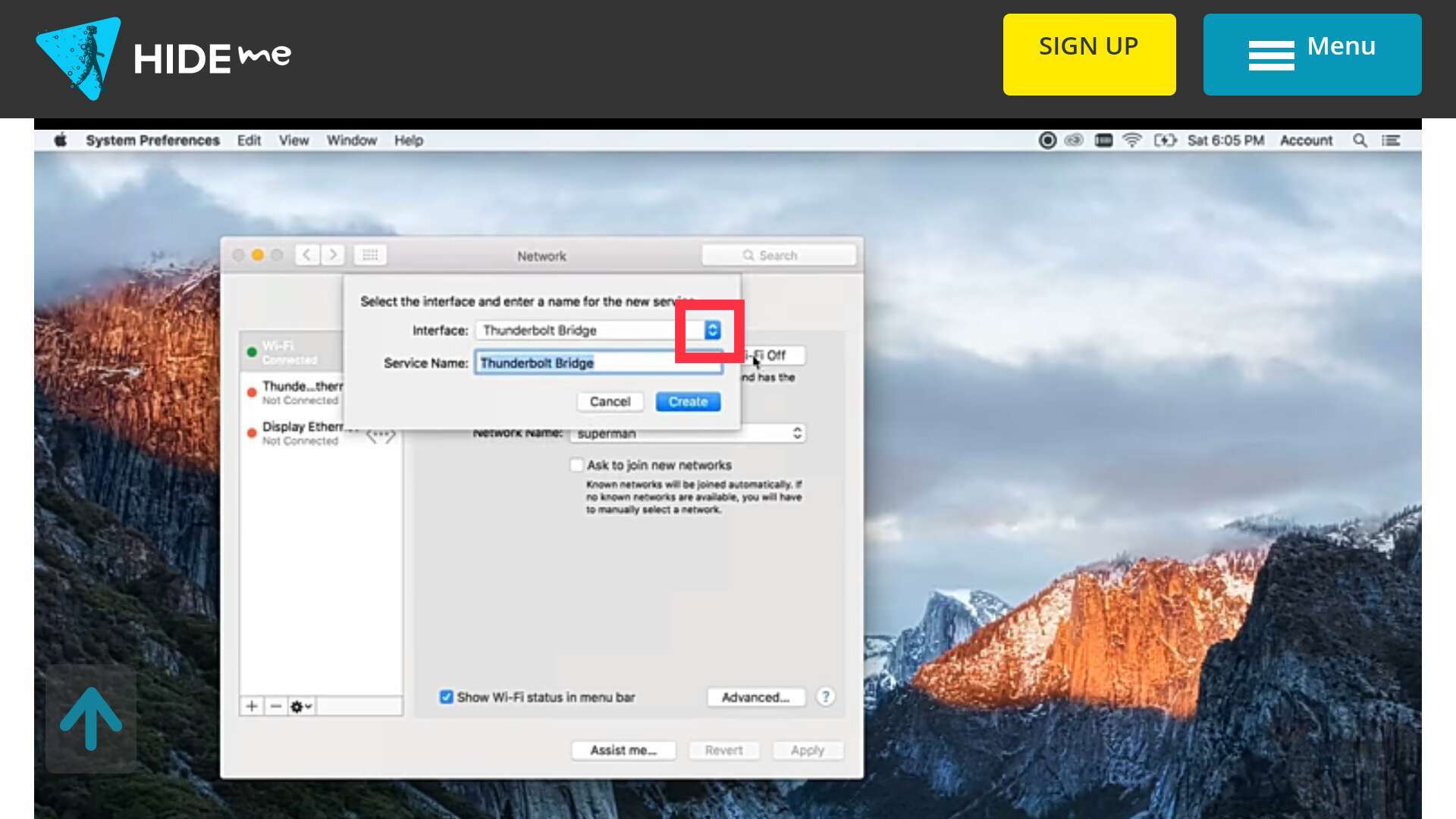Open the Interface dropdown arrows
Image resolution: width=1456 pixels, height=819 pixels.
coord(712,330)
